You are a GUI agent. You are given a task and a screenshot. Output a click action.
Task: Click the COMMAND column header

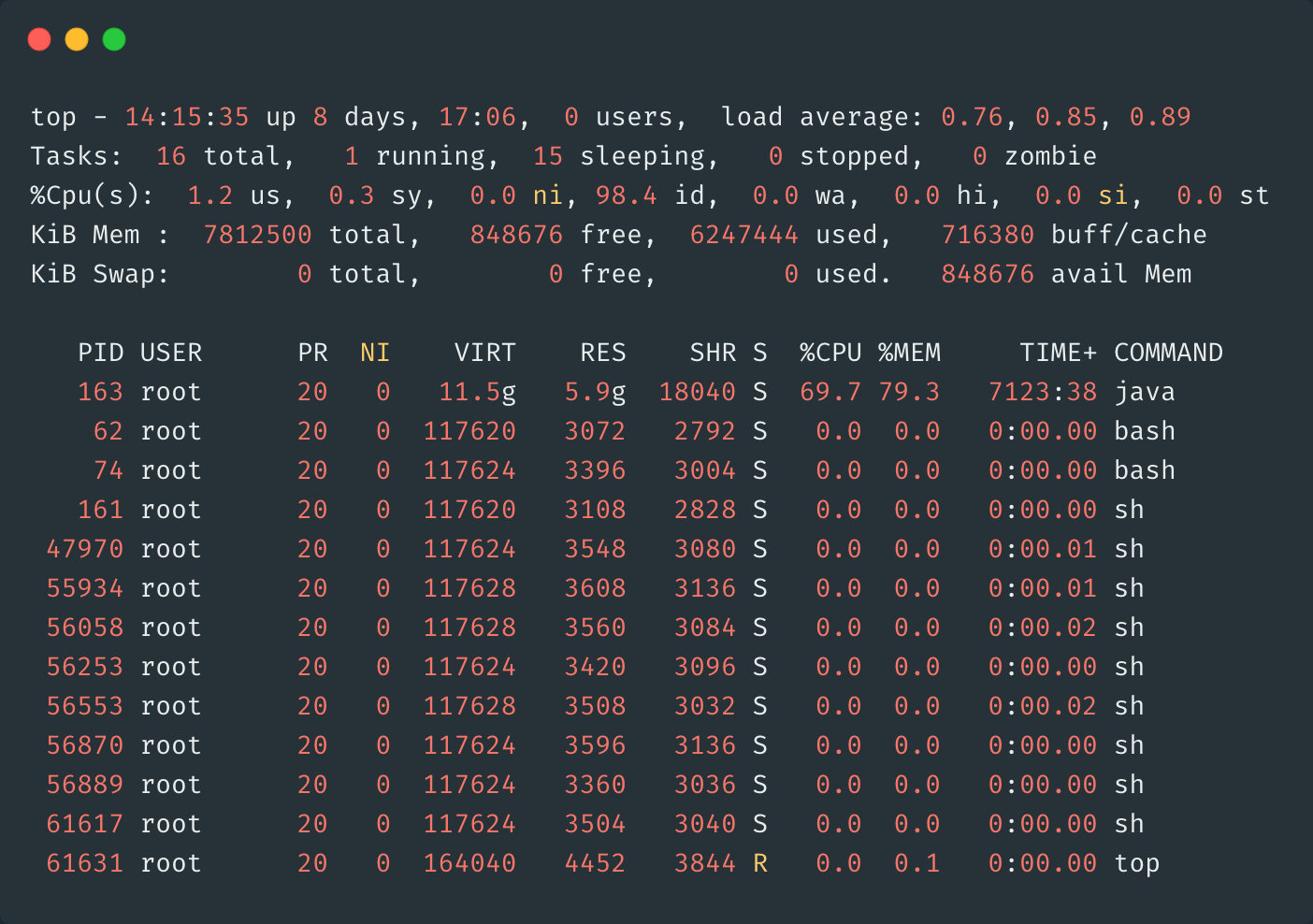[x=1169, y=353]
